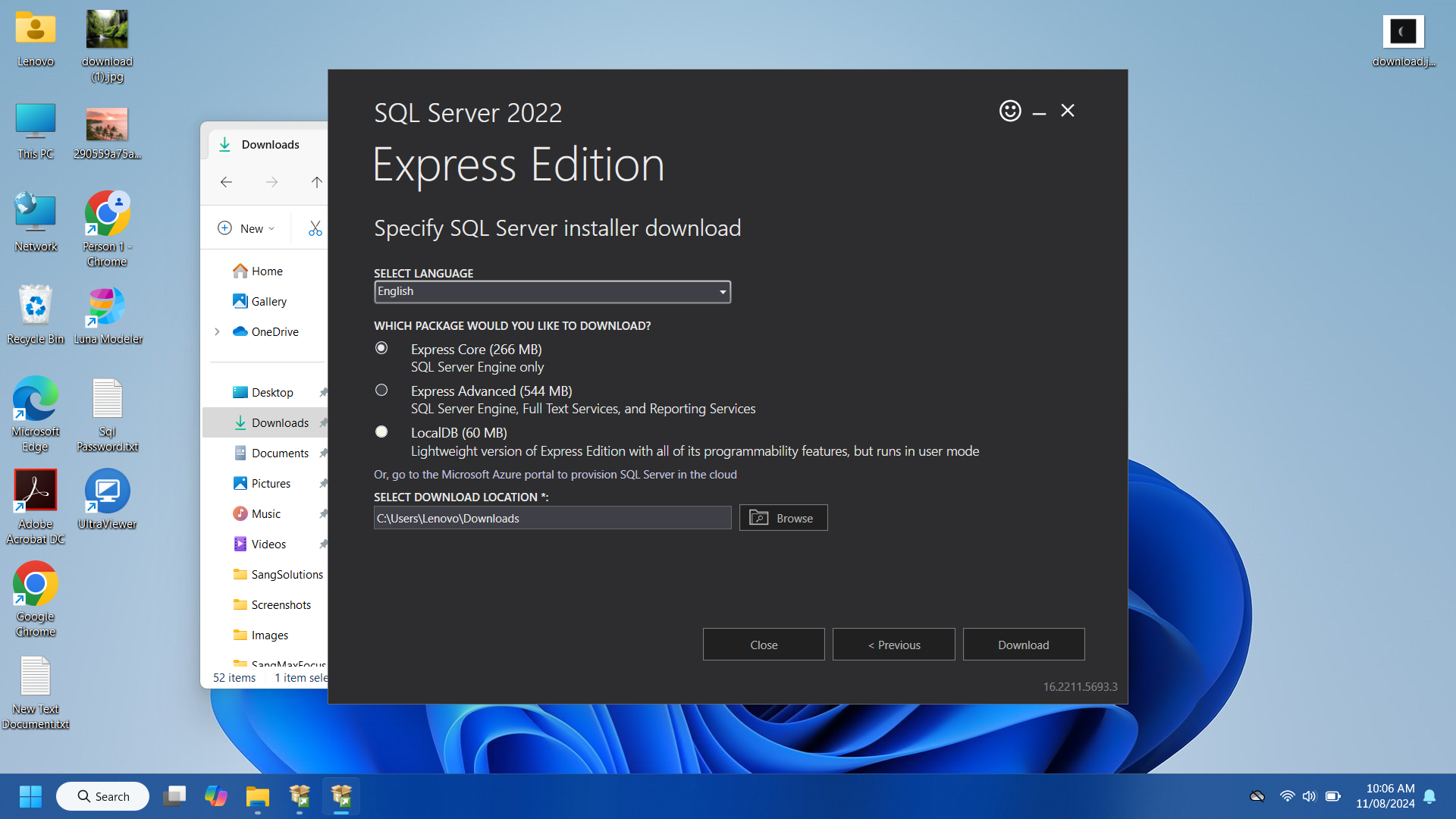The image size is (1456, 819).
Task: Click the Download button
Action: pos(1023,645)
